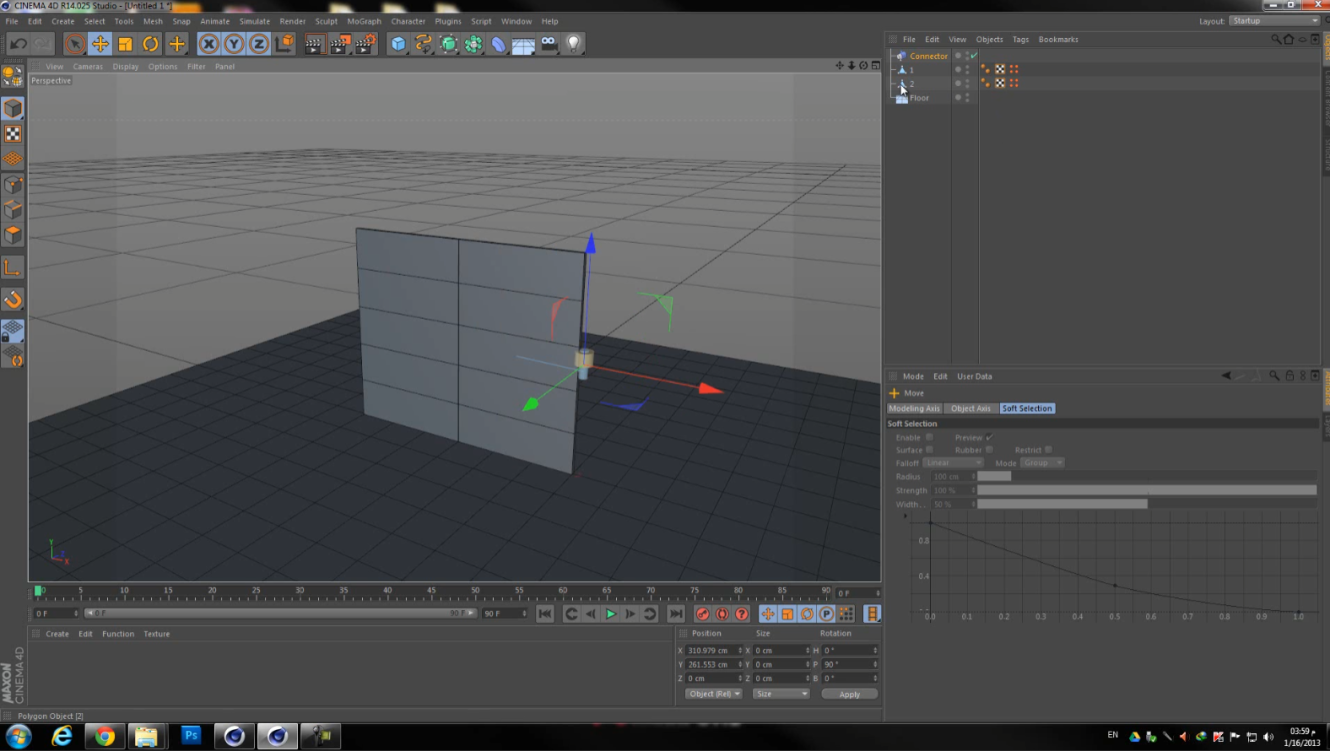
Task: Open Edit Render Settings gear clapperboard
Action: pos(365,44)
